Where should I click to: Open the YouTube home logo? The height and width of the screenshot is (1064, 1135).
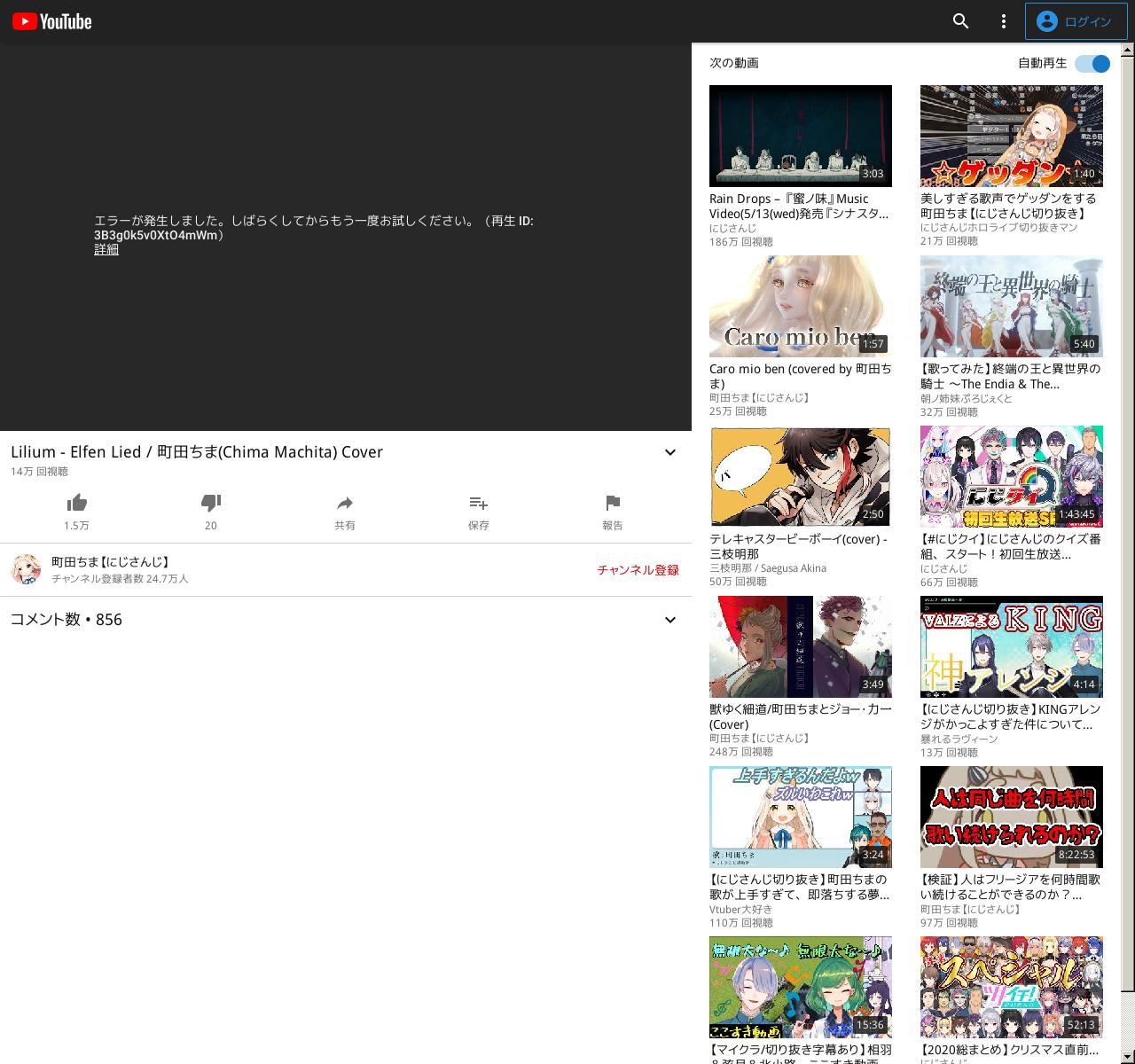point(52,21)
